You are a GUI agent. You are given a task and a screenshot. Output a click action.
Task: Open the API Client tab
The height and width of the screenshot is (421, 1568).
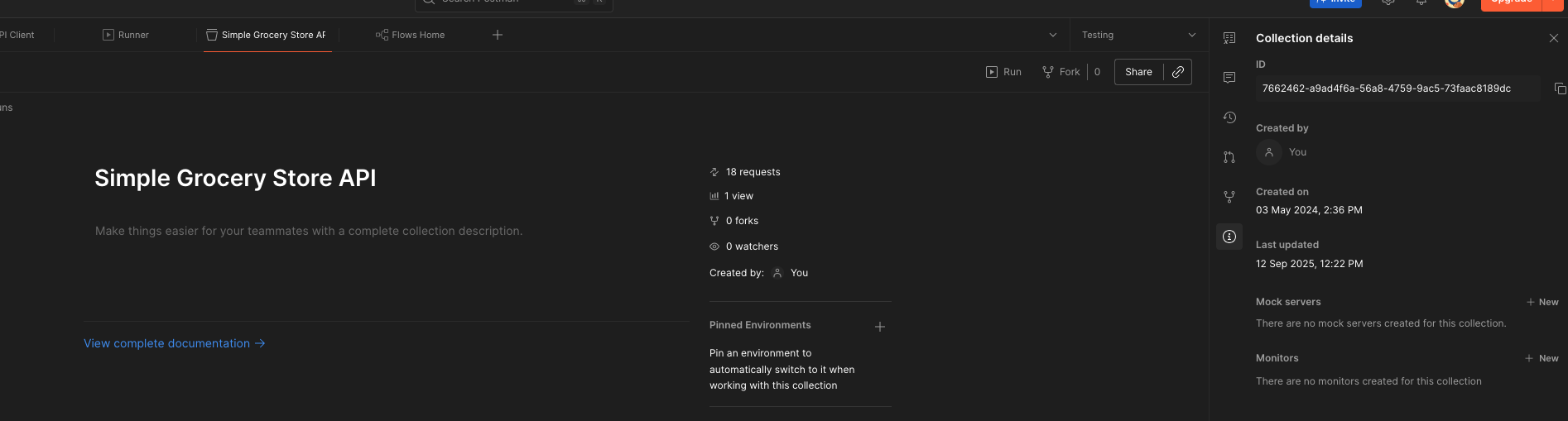click(x=17, y=35)
